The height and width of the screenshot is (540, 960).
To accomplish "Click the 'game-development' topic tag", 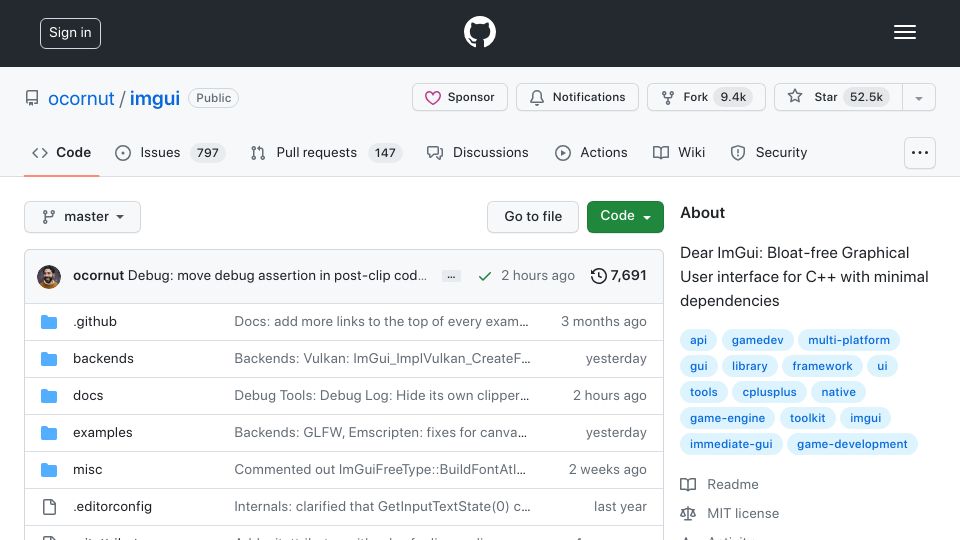I will pos(852,444).
